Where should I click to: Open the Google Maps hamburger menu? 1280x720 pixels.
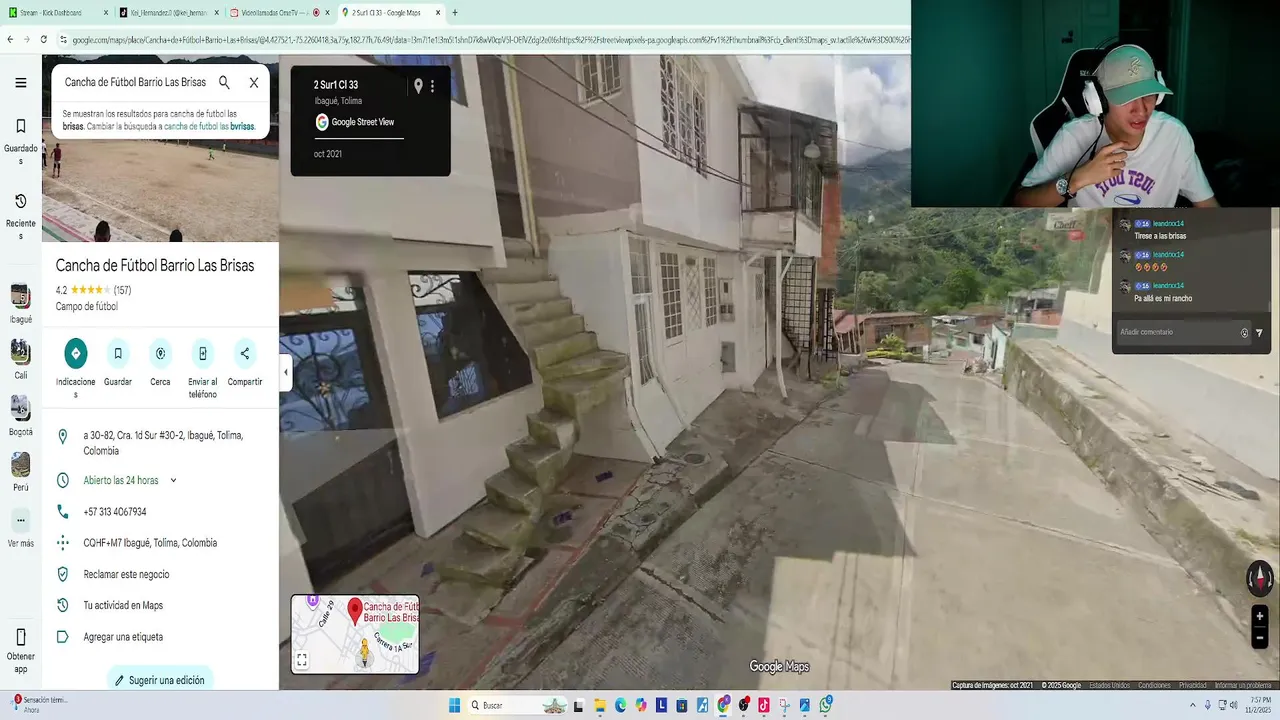[20, 83]
